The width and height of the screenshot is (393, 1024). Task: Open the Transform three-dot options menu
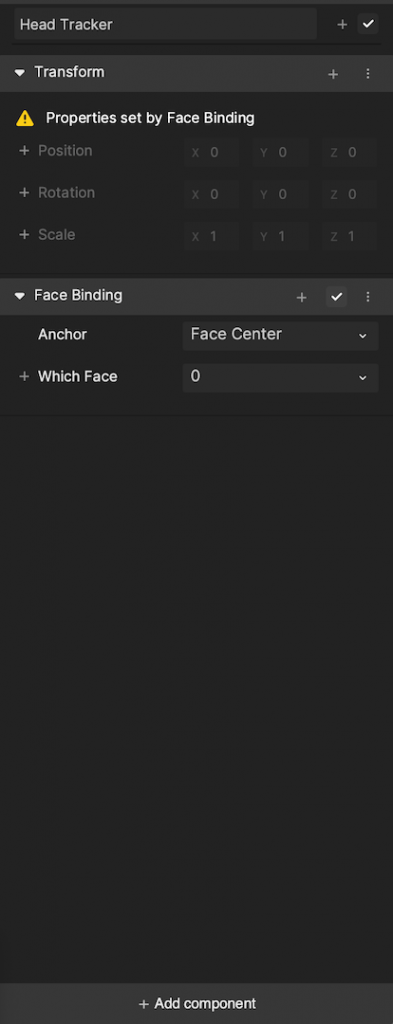coord(368,74)
